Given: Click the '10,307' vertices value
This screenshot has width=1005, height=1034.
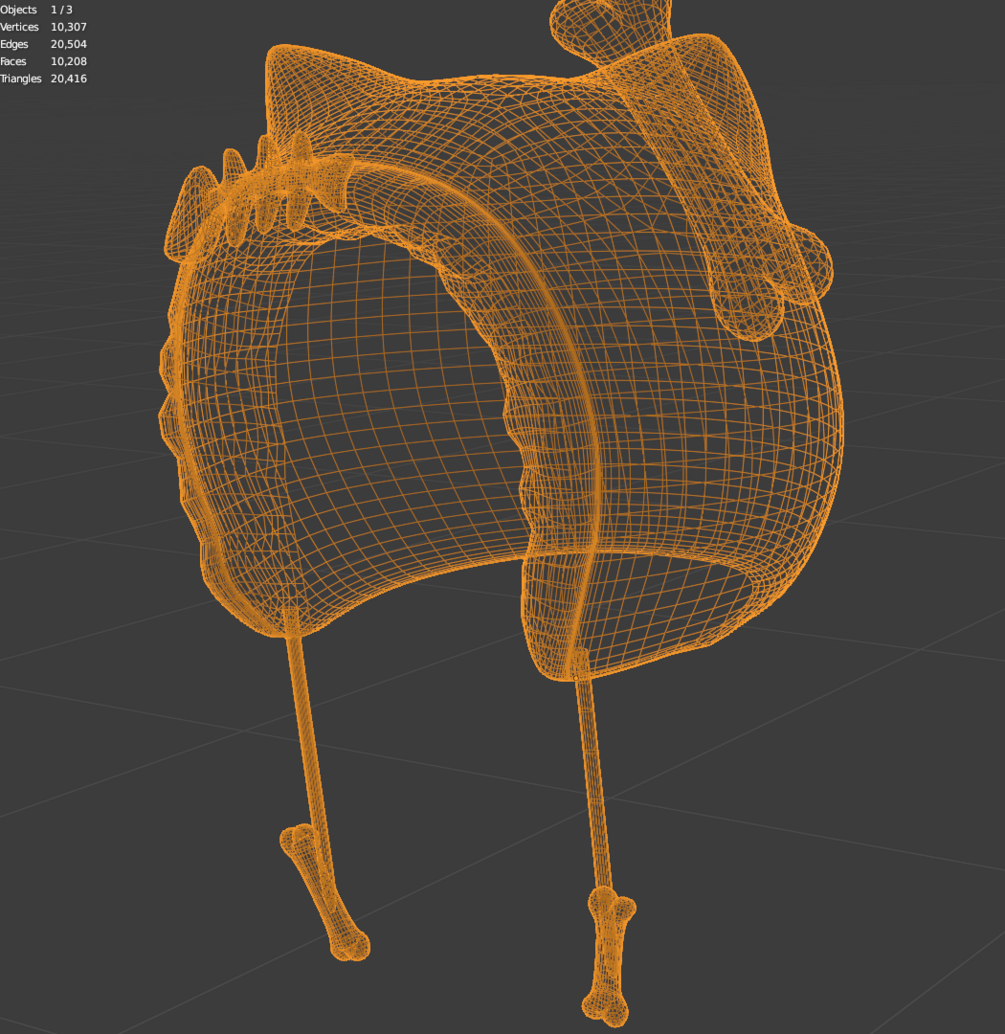Looking at the screenshot, I should 69,27.
